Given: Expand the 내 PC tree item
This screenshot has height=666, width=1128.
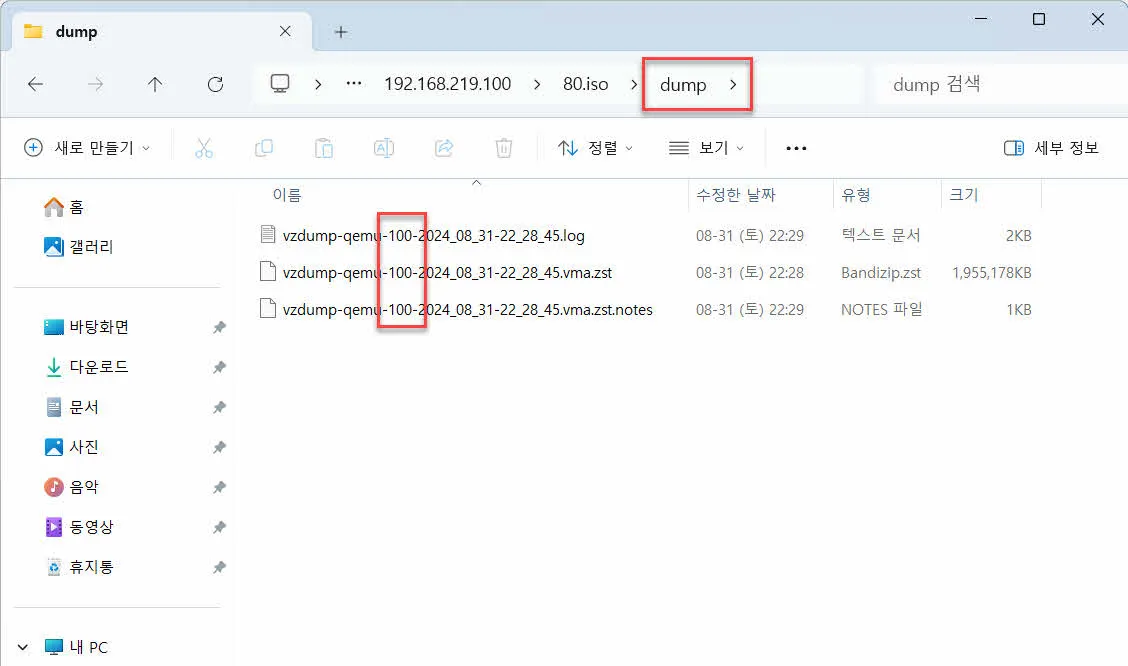Looking at the screenshot, I should (x=22, y=647).
